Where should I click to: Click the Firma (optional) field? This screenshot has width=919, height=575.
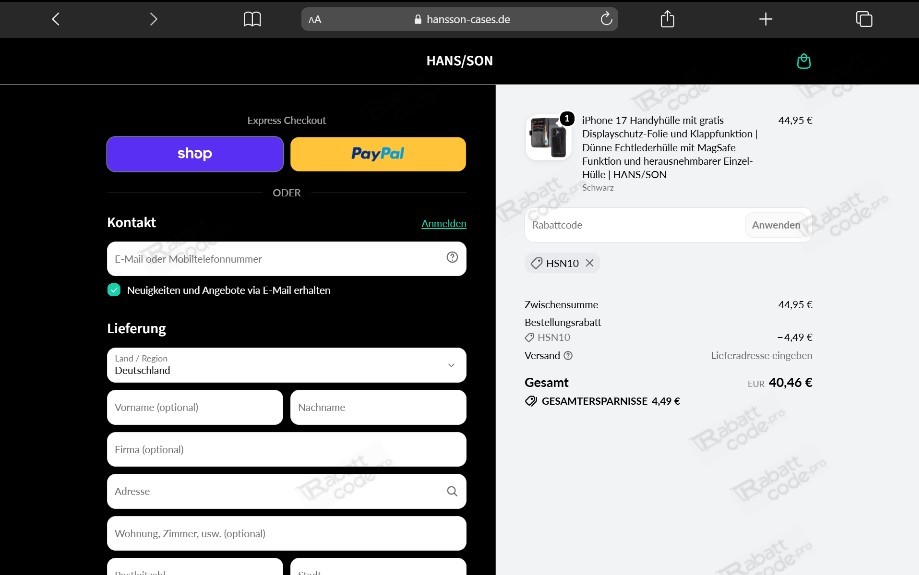click(x=287, y=450)
